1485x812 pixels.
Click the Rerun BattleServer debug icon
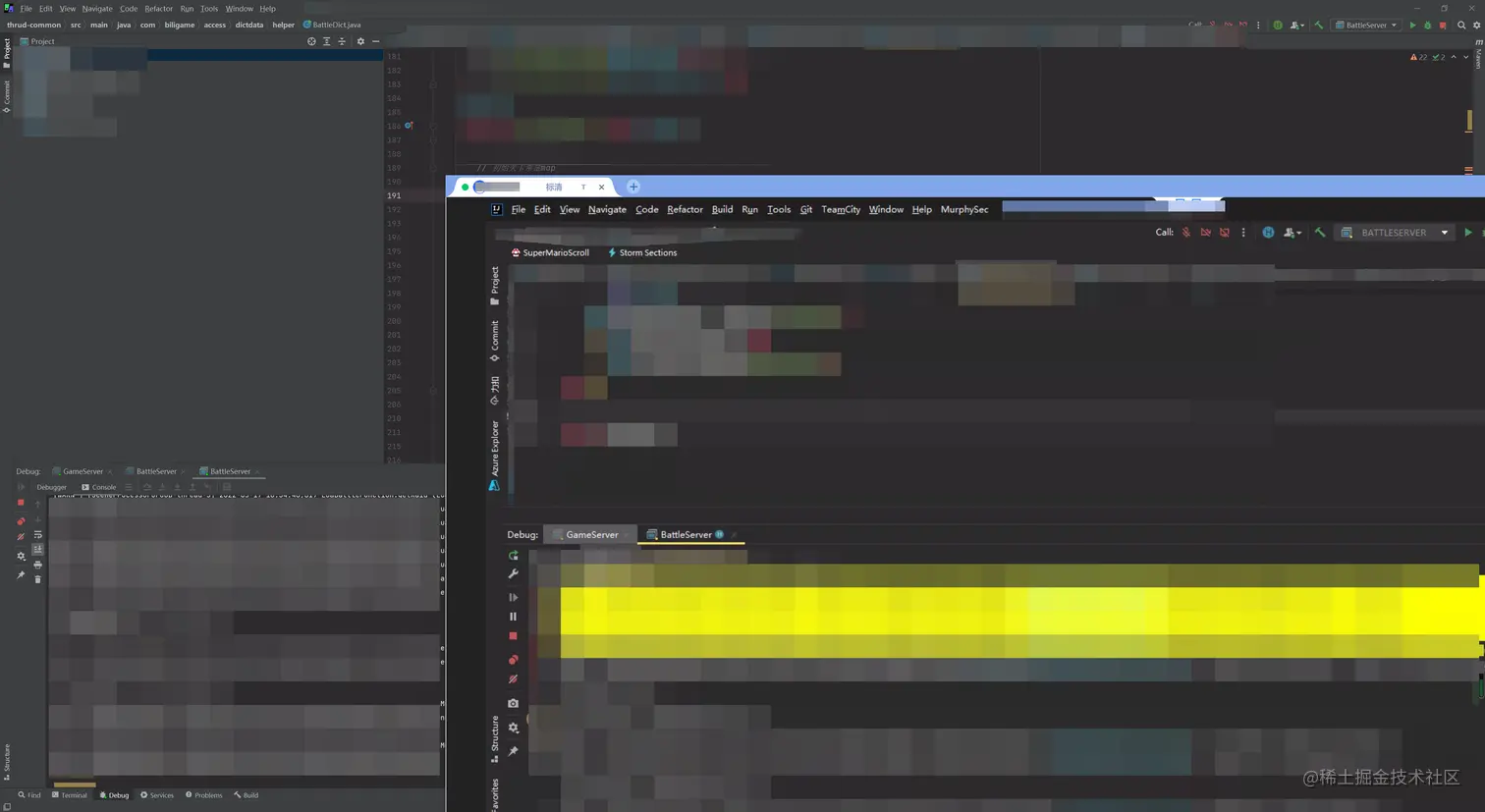coord(513,556)
